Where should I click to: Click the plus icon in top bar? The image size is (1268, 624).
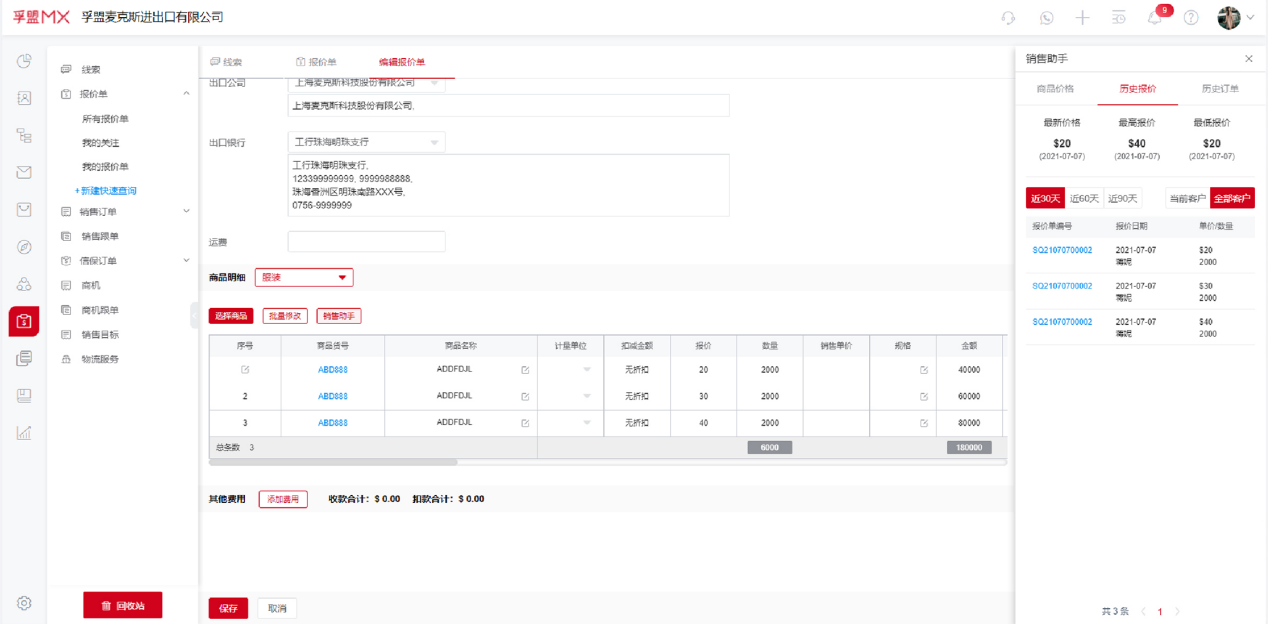point(1082,18)
